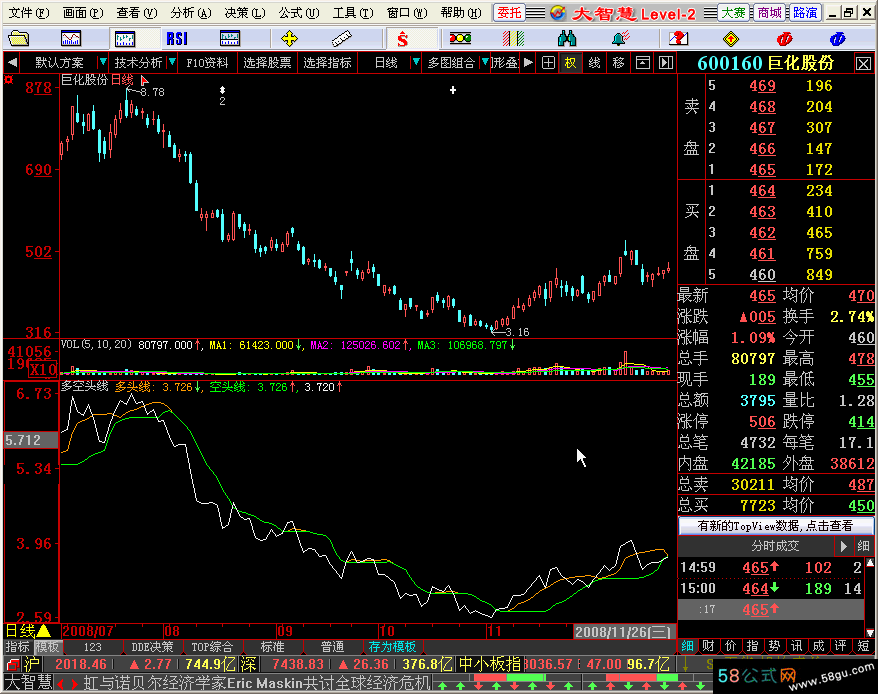Expand the 默认方案 dropdown arrow
Viewport: 878px width, 694px height.
click(102, 62)
